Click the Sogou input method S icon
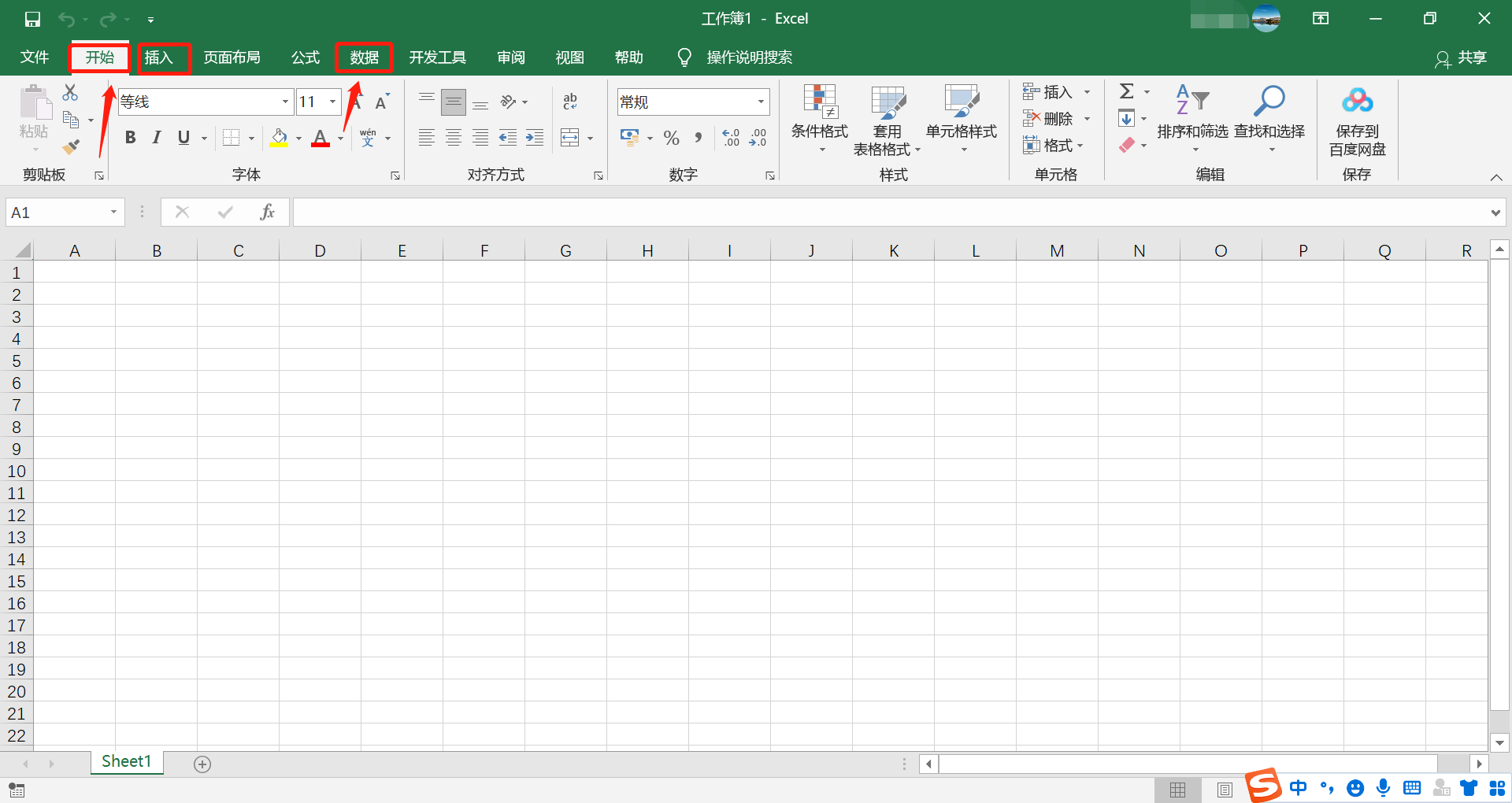Image resolution: width=1512 pixels, height=803 pixels. [x=1264, y=785]
